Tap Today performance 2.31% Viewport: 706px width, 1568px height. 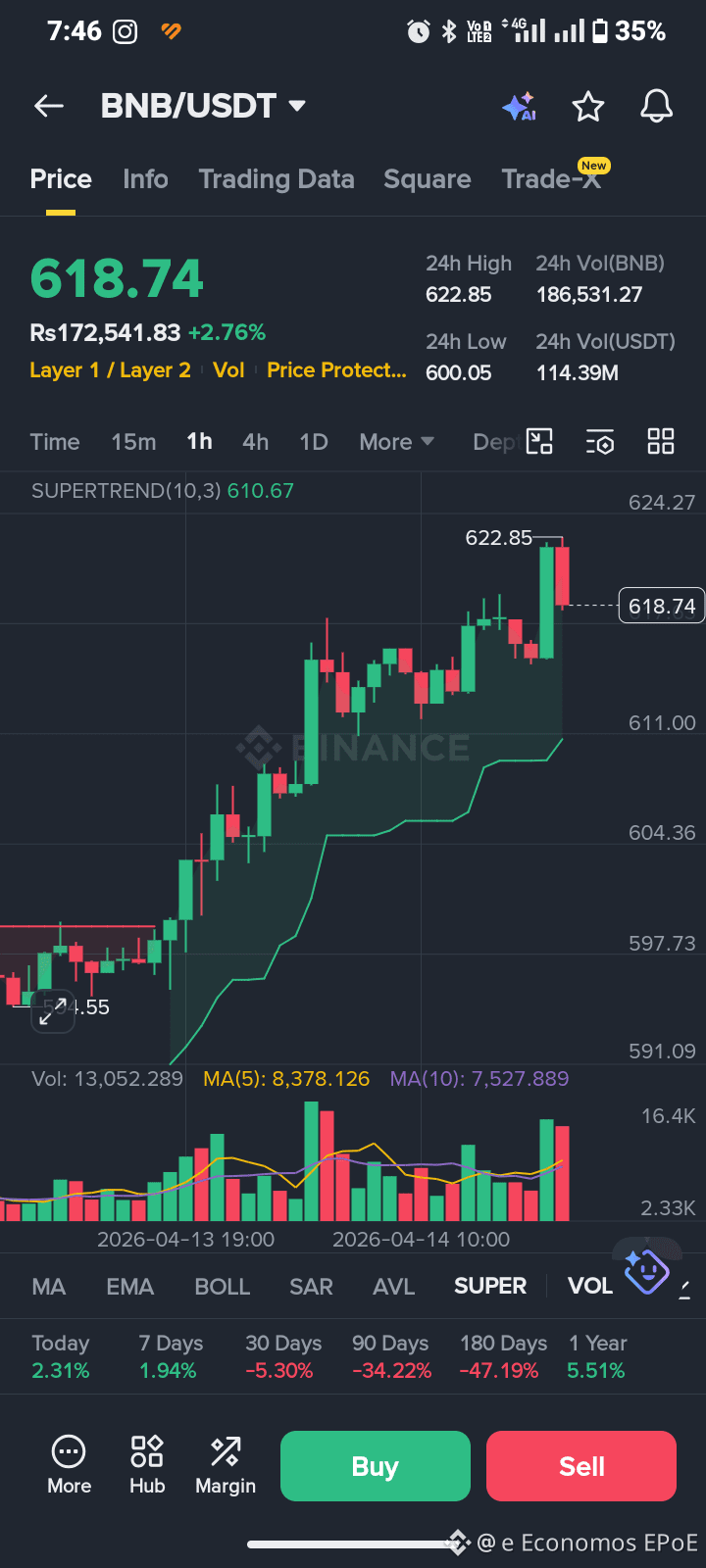[61, 1357]
